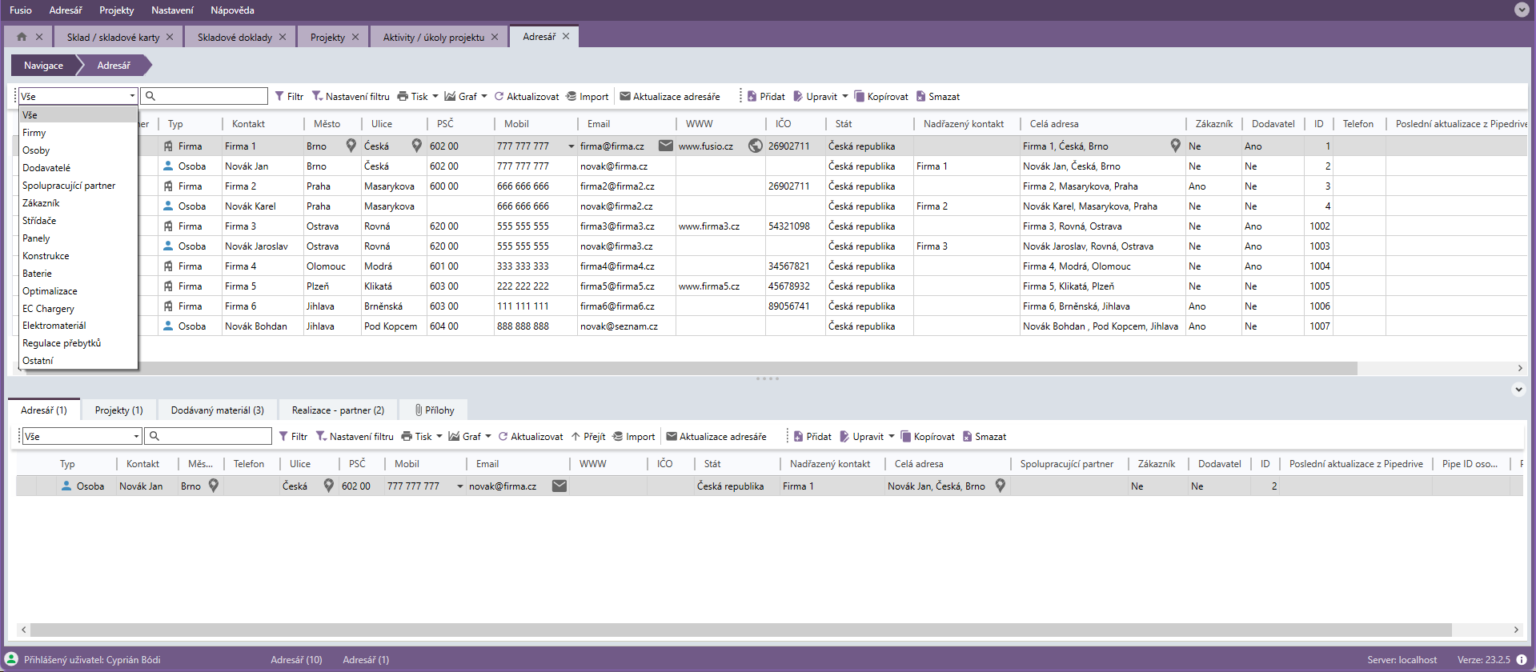
Task: Go to Navigace breadcrumb
Action: (43, 65)
